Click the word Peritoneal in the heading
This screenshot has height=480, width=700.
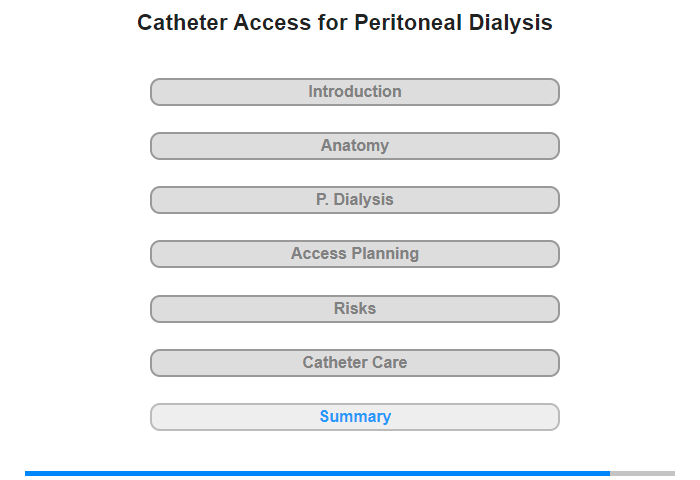408,22
